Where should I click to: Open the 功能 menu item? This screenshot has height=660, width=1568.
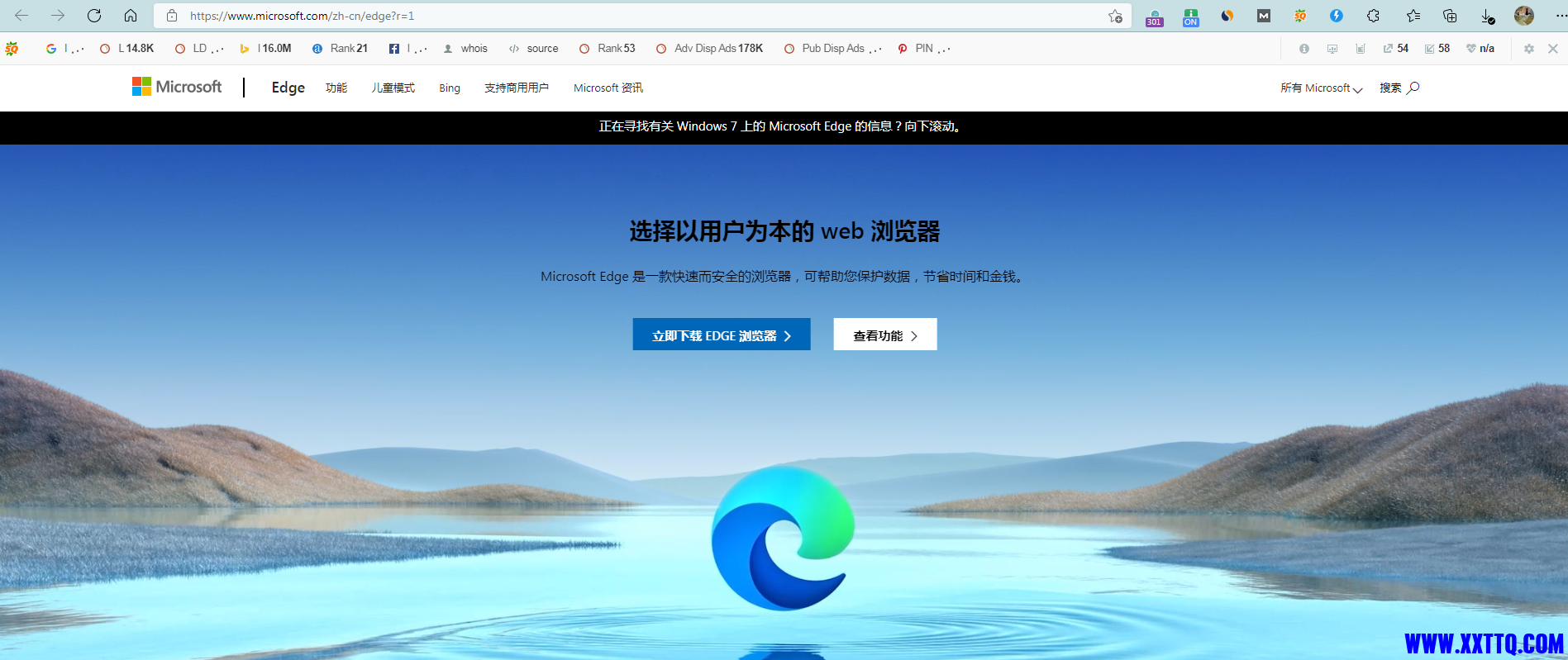pos(336,88)
